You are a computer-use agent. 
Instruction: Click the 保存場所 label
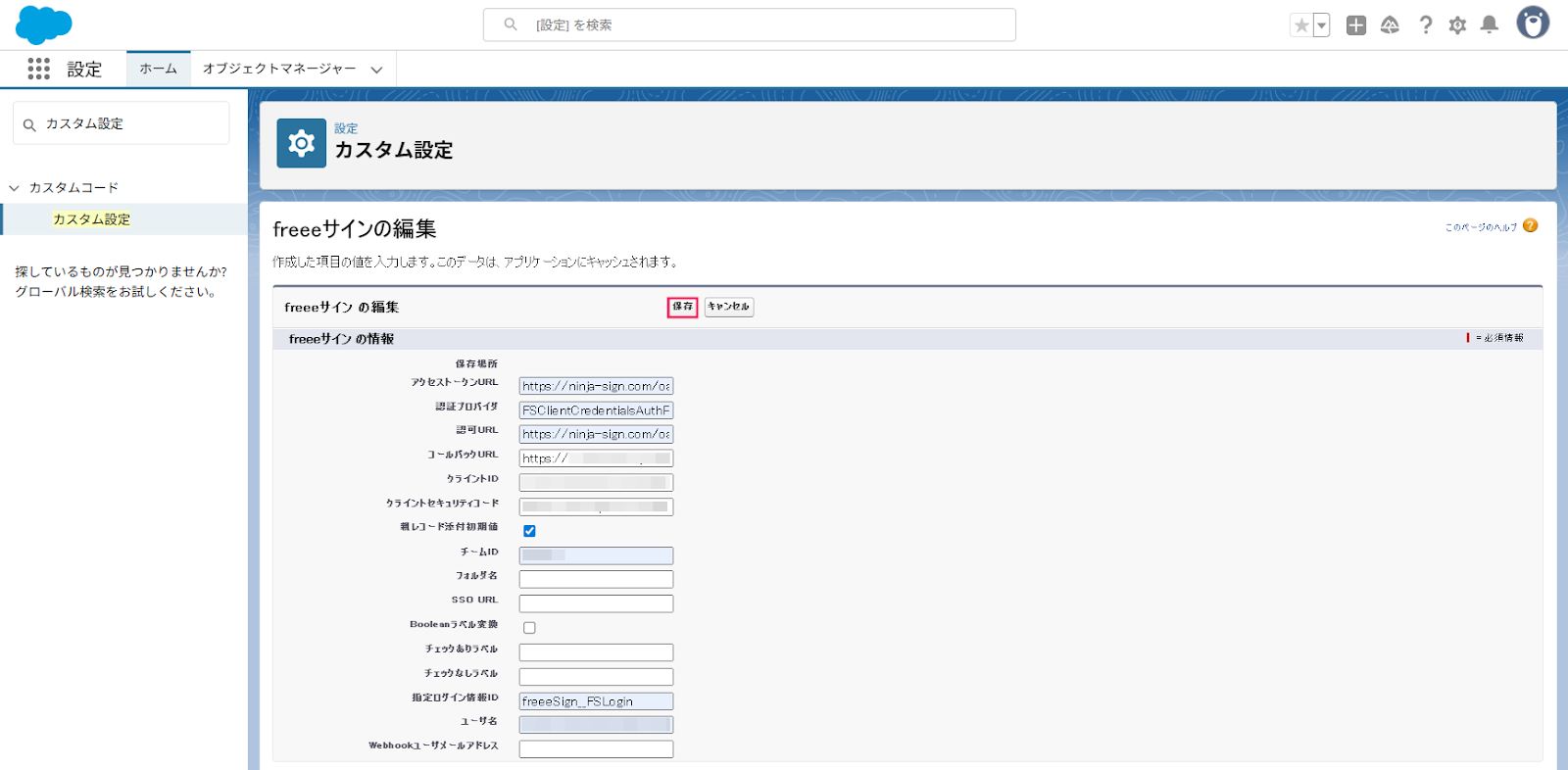(476, 364)
